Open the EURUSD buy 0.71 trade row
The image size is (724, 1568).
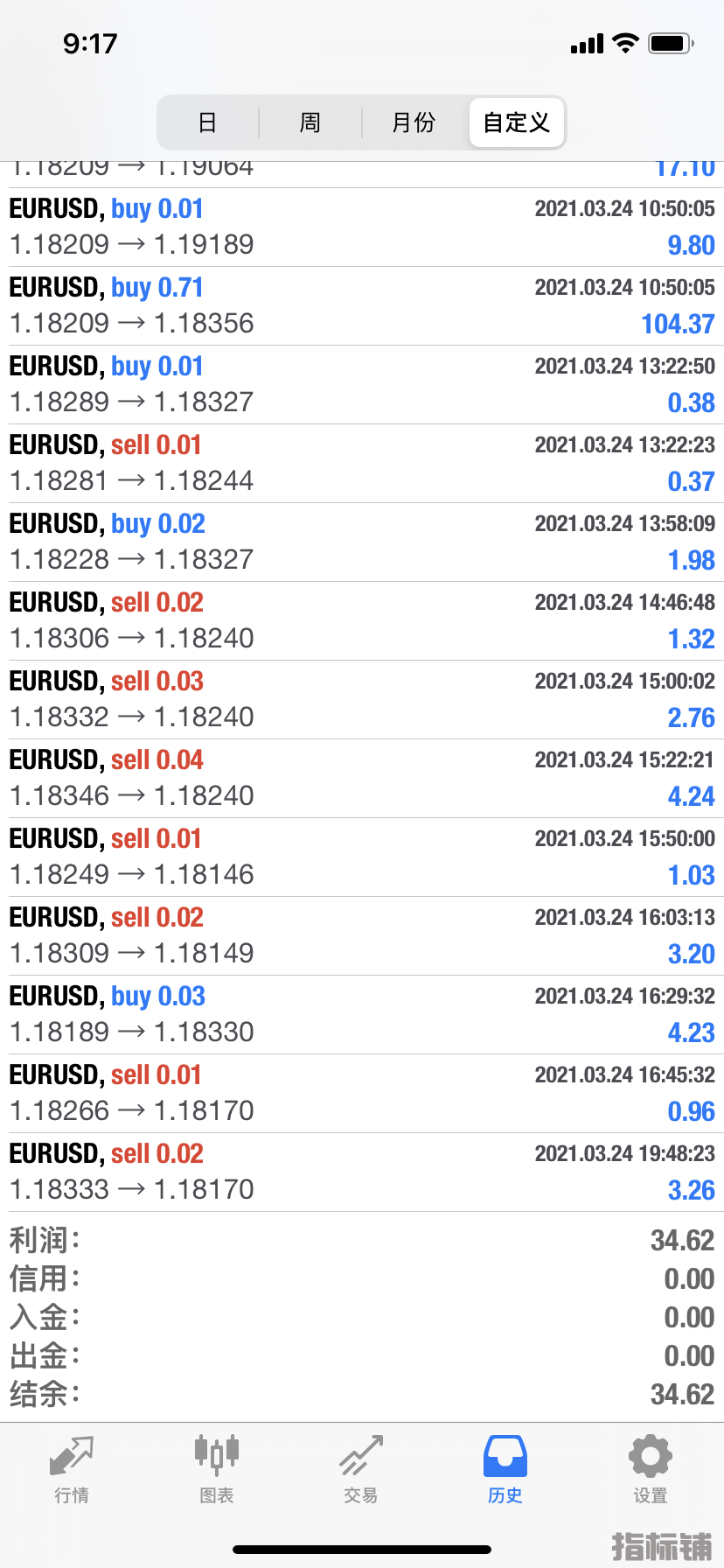tap(362, 306)
